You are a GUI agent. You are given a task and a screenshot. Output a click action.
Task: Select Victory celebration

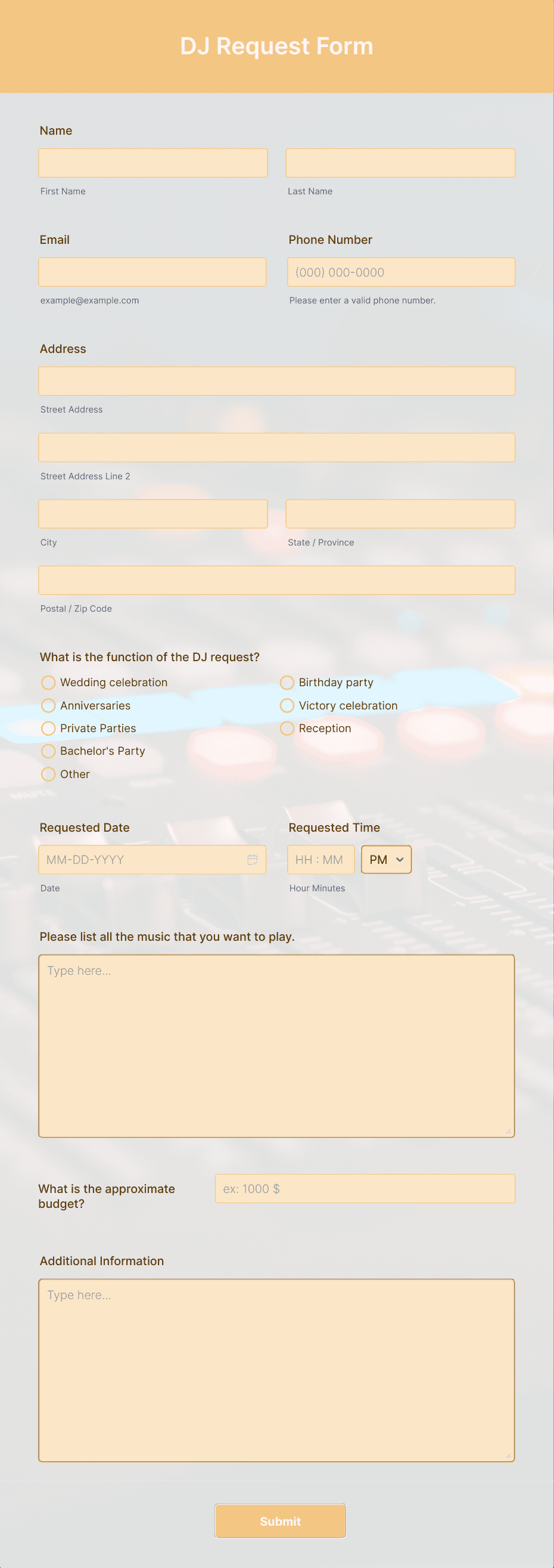(x=287, y=705)
